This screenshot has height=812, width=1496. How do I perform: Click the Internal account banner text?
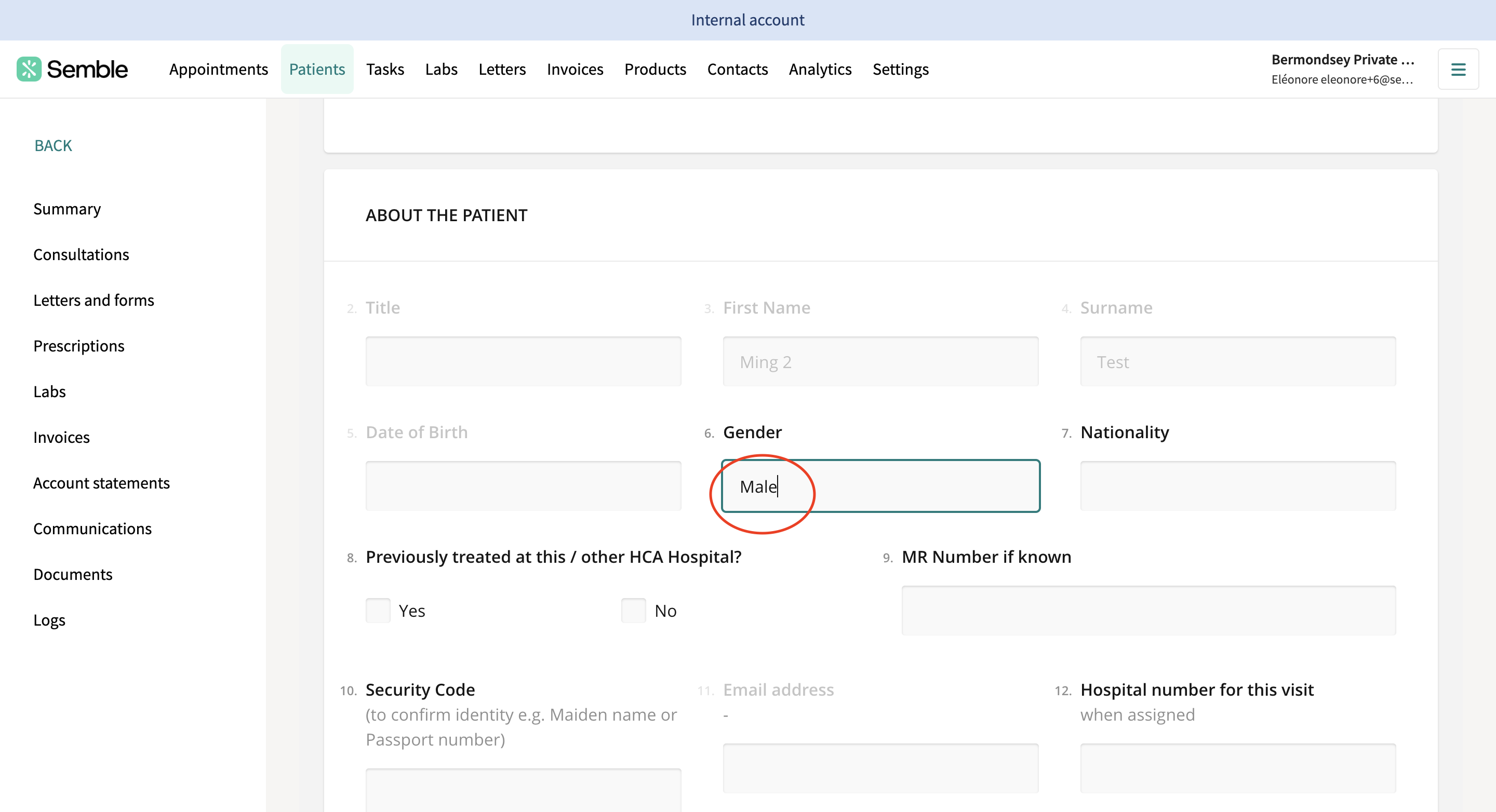pos(747,20)
